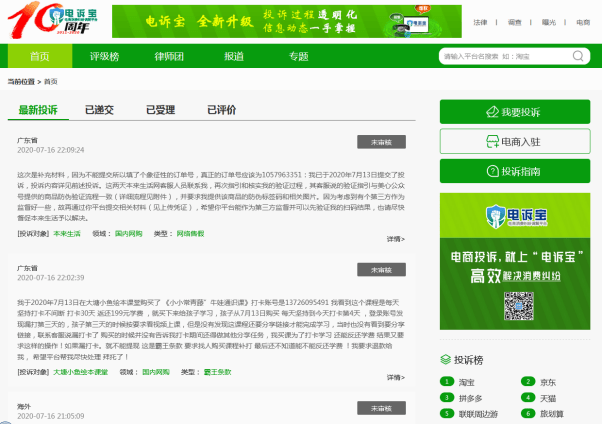Open the 投诉指南 button
Screen dimensions: 602x424
515,171
